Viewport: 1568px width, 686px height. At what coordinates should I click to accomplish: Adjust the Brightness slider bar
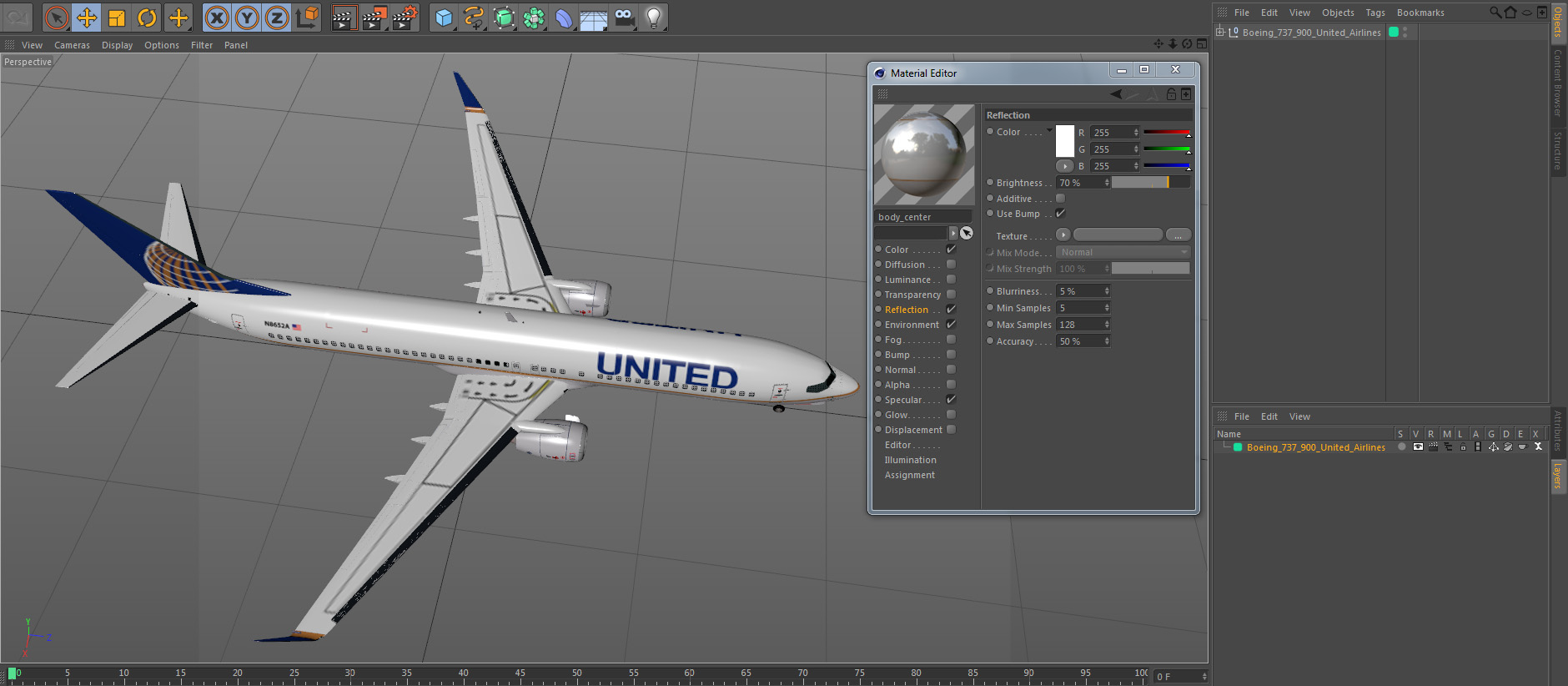click(1151, 183)
